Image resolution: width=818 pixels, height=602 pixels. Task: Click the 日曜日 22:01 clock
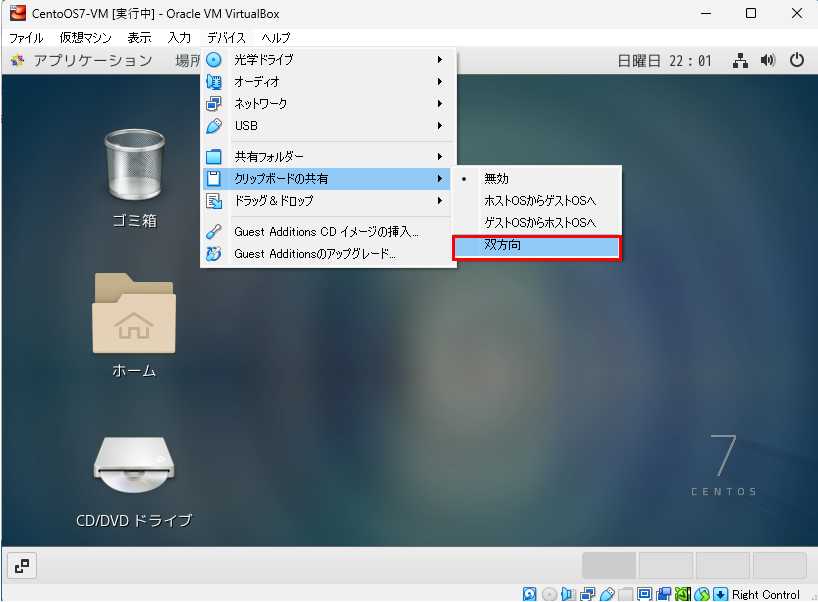(x=664, y=60)
